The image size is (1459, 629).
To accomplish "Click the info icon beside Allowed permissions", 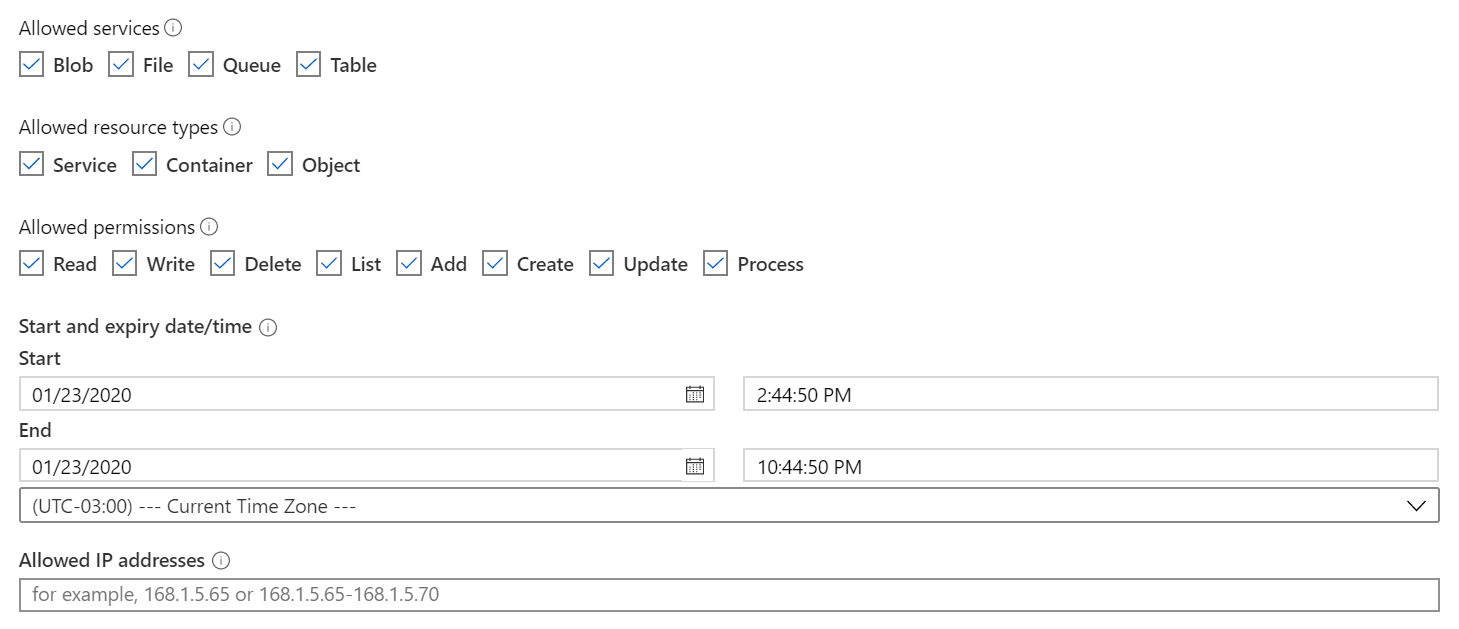I will [x=209, y=227].
